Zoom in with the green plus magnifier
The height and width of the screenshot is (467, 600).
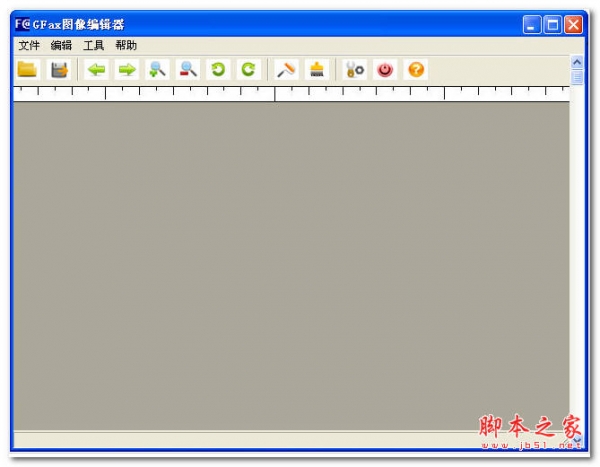(x=157, y=70)
